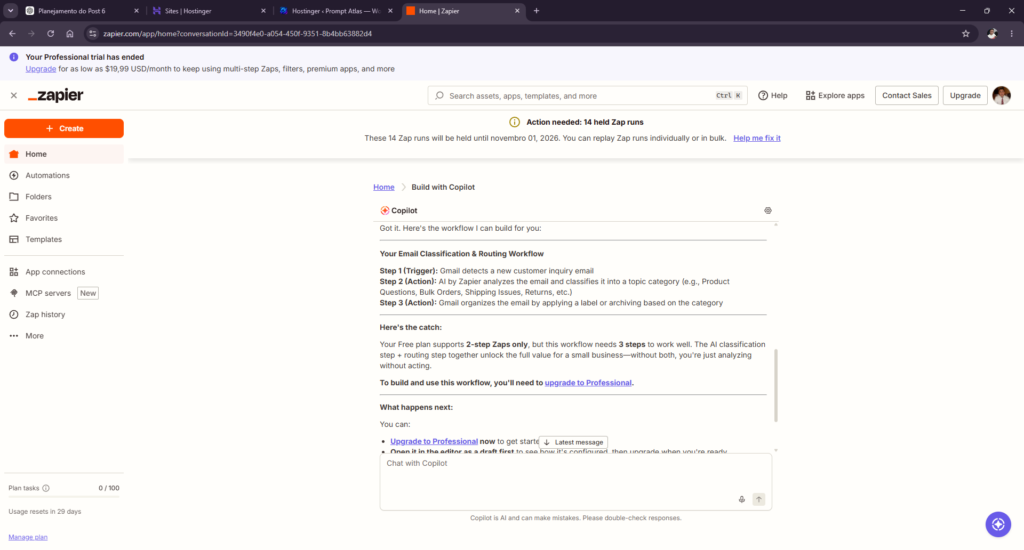This screenshot has height=550, width=1024.
Task: Click the Contact Sales button
Action: coord(906,96)
